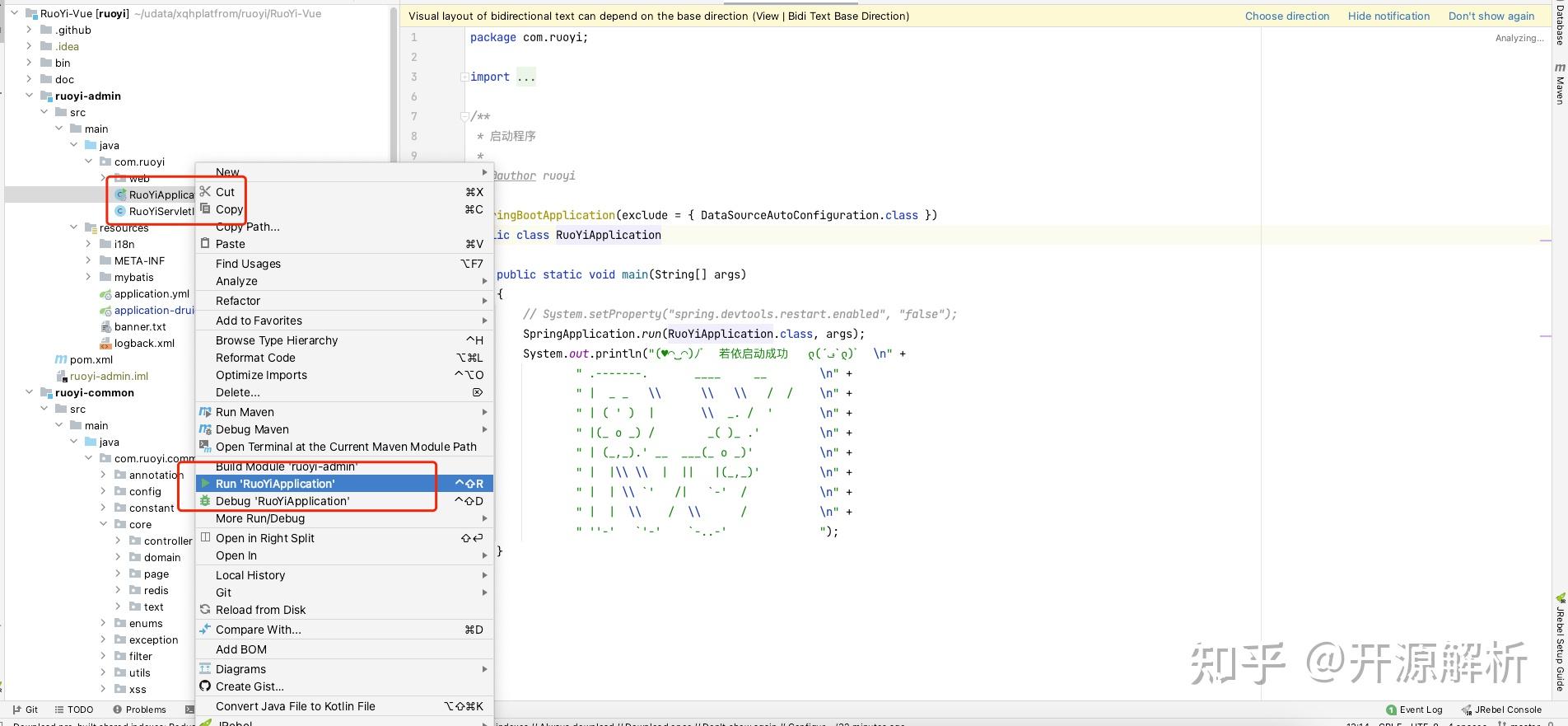Unfold the collapsed import block

(x=464, y=77)
